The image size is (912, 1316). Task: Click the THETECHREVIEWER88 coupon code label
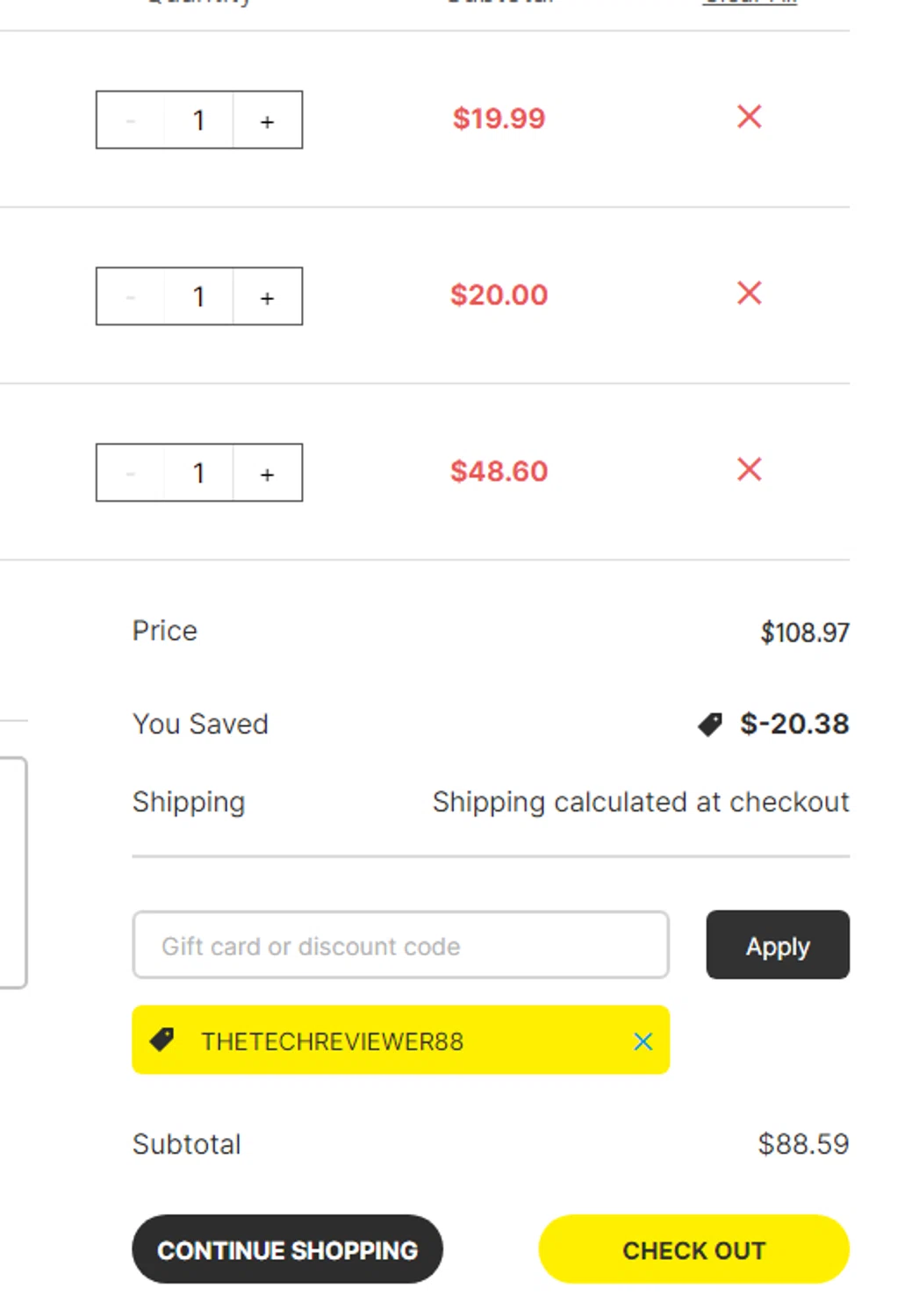(332, 1041)
